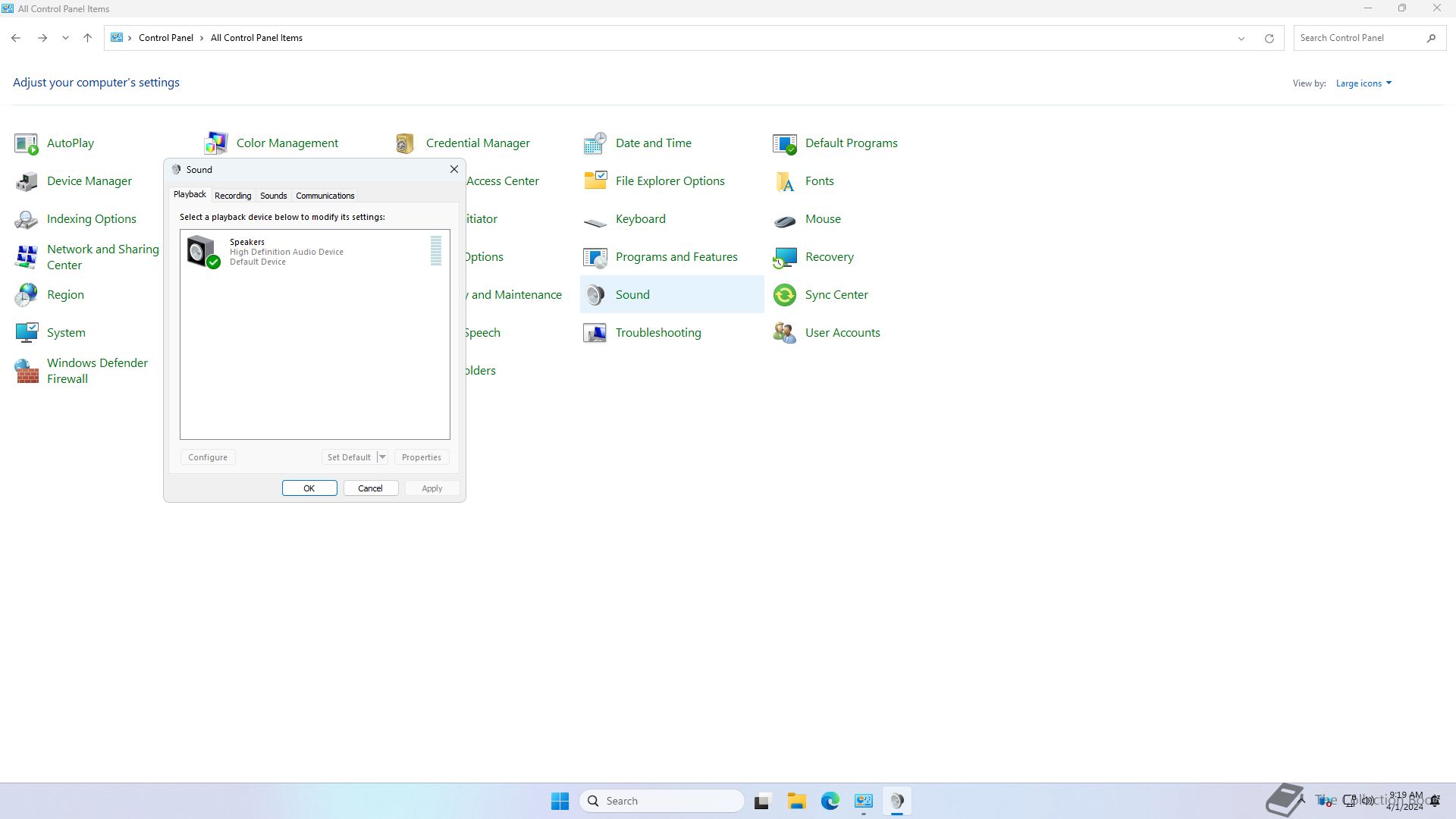Image resolution: width=1456 pixels, height=819 pixels.
Task: Switch to the Communications tab
Action: 325,196
